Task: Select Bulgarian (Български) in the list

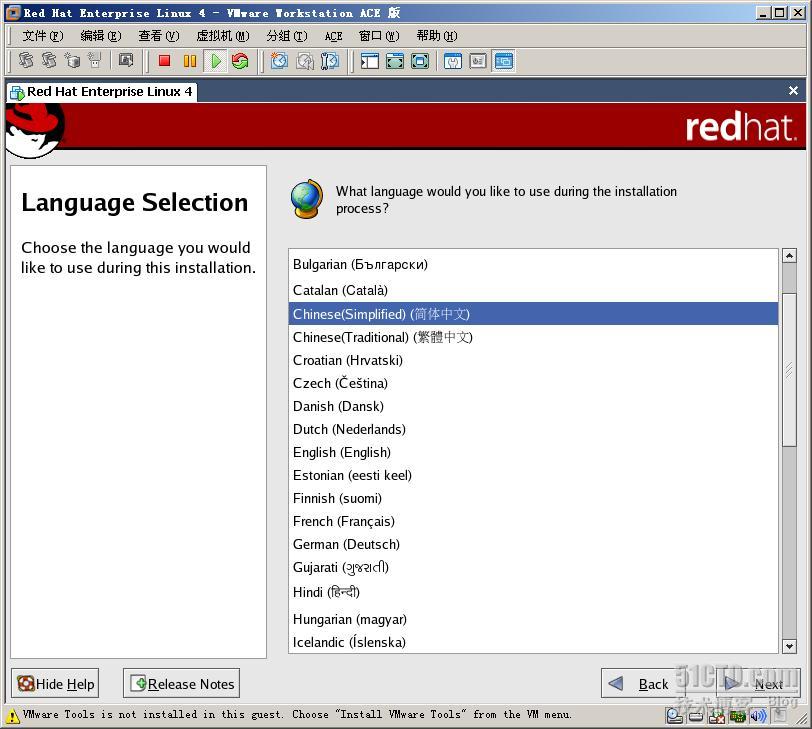Action: [x=533, y=265]
